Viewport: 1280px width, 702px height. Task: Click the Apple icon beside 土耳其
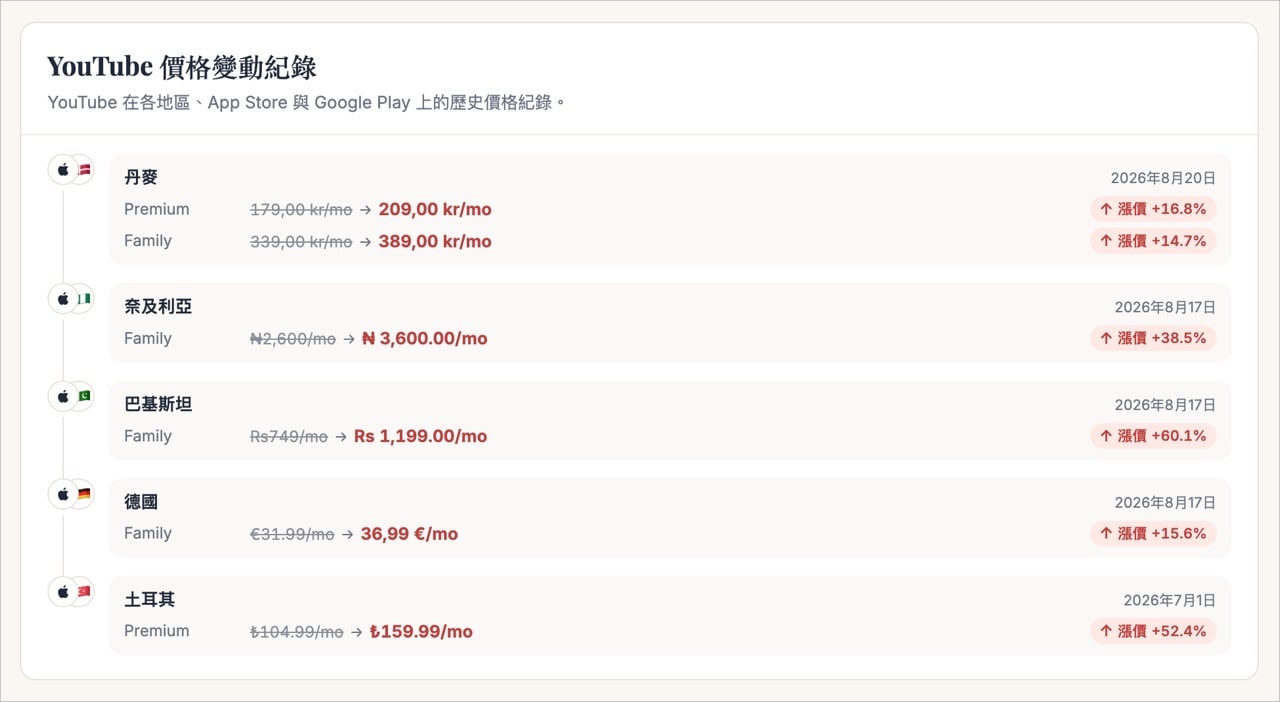click(63, 591)
